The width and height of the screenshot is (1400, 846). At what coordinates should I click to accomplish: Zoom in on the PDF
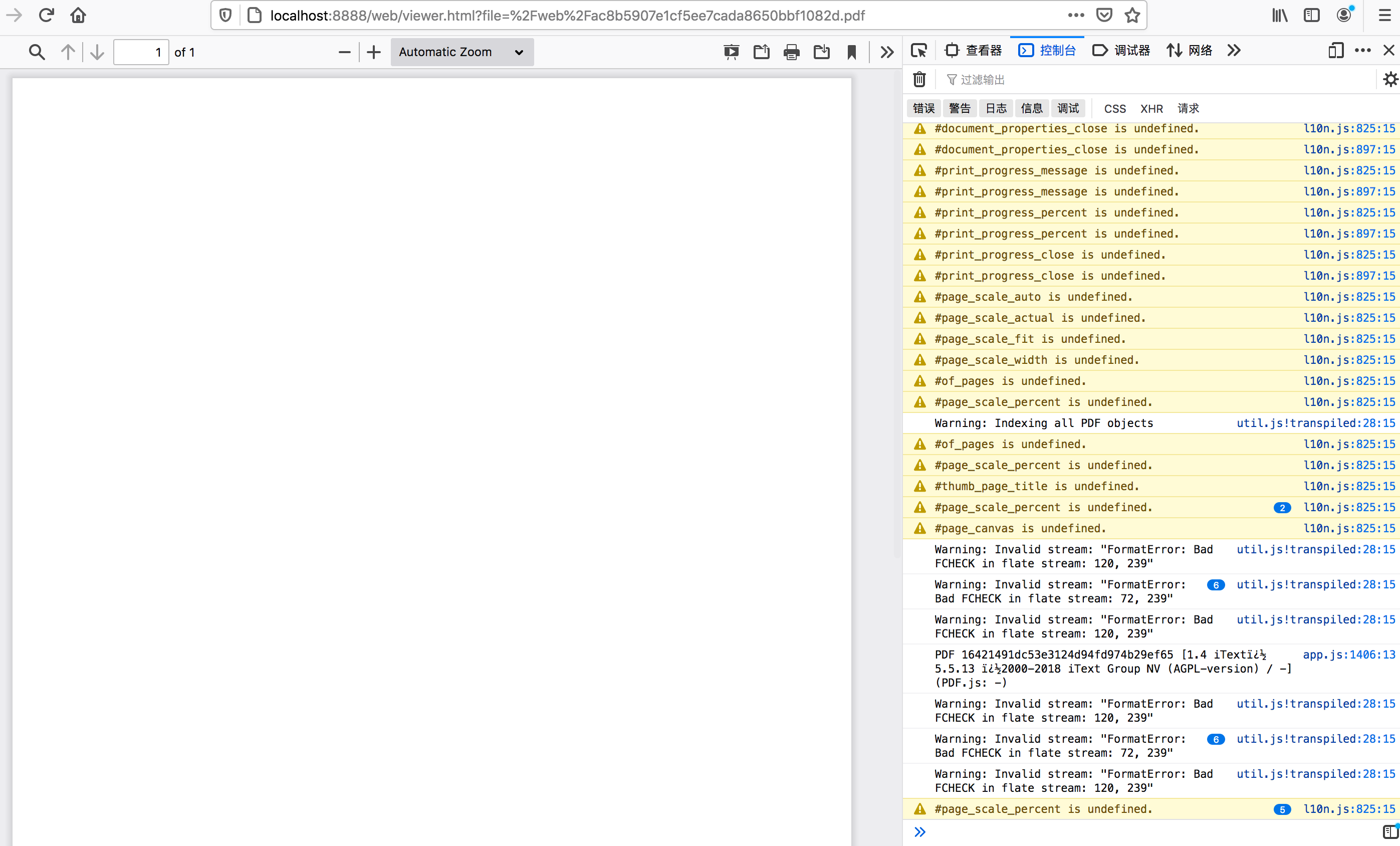(x=373, y=52)
